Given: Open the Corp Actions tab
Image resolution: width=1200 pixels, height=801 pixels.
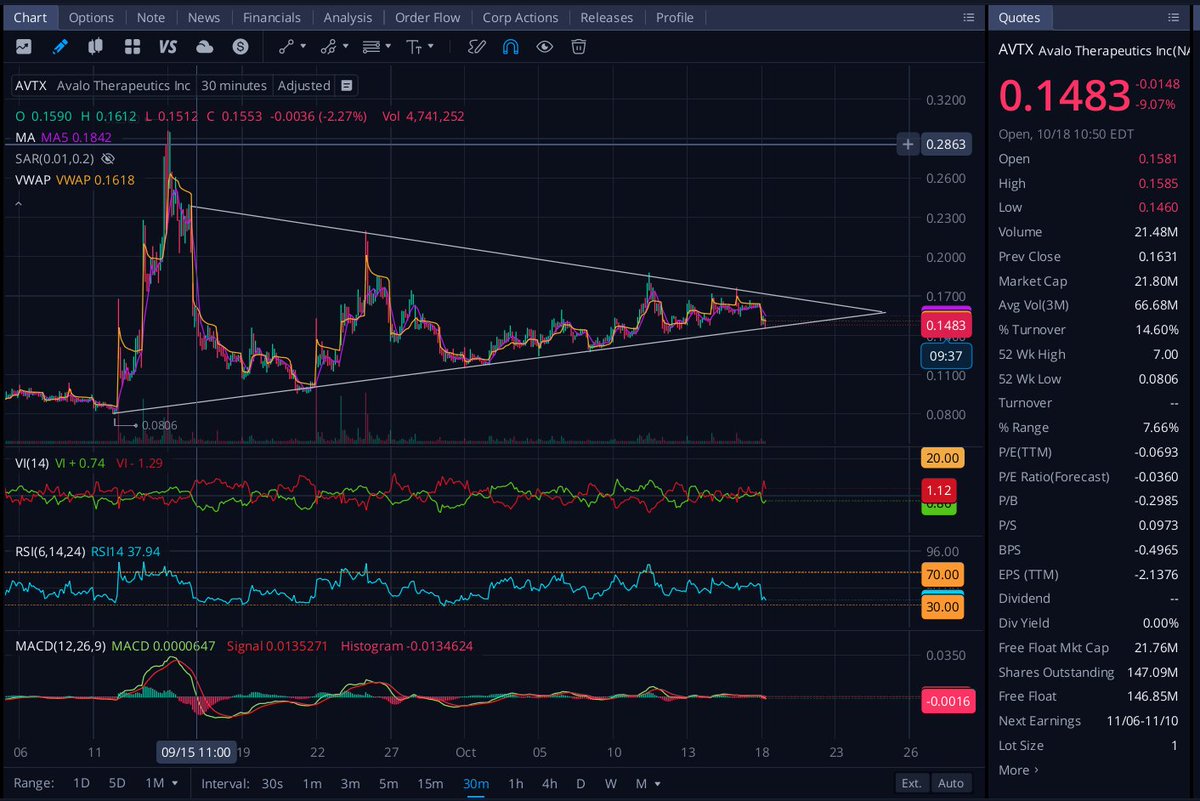Looking at the screenshot, I should point(520,17).
